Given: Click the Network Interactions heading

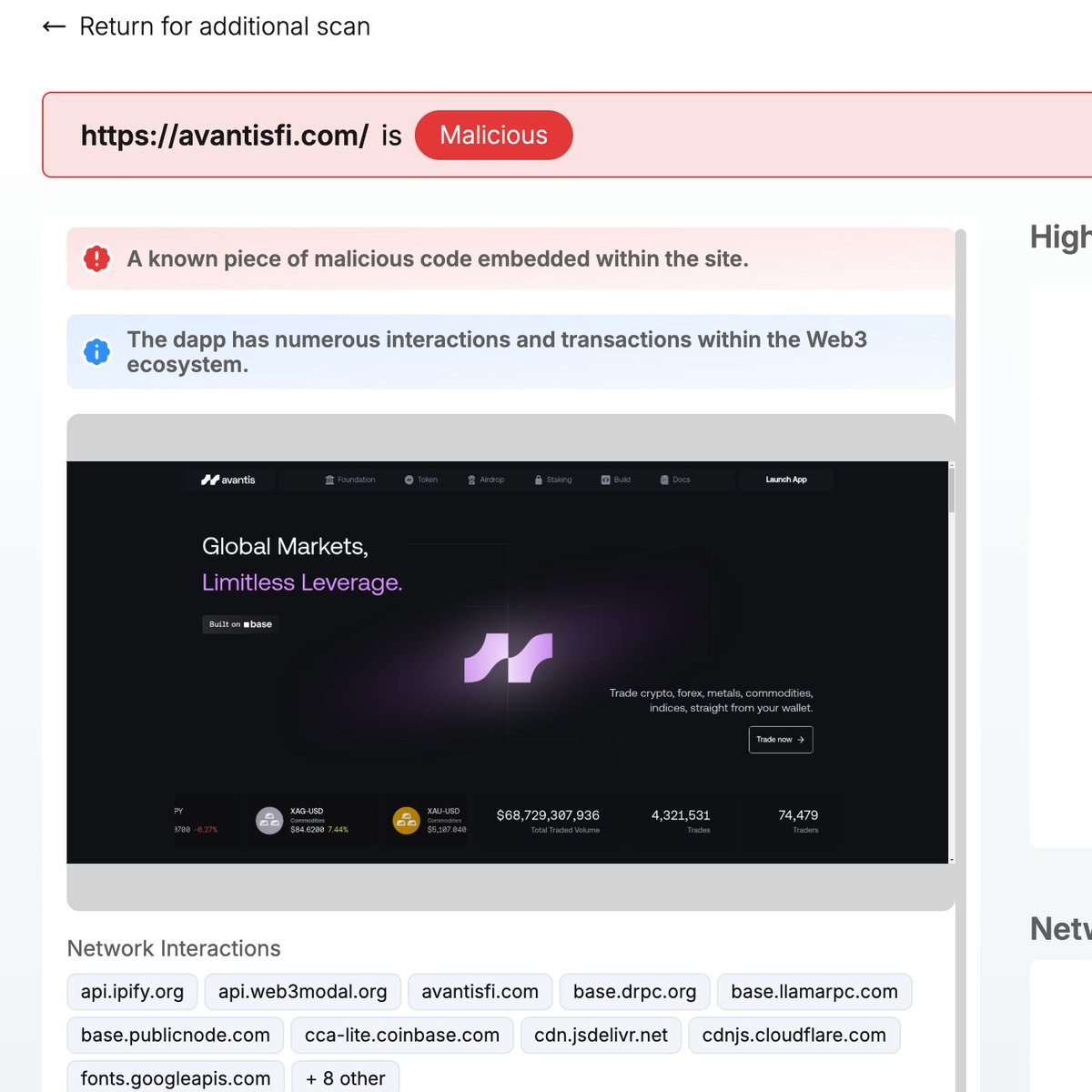Looking at the screenshot, I should pyautogui.click(x=174, y=948).
